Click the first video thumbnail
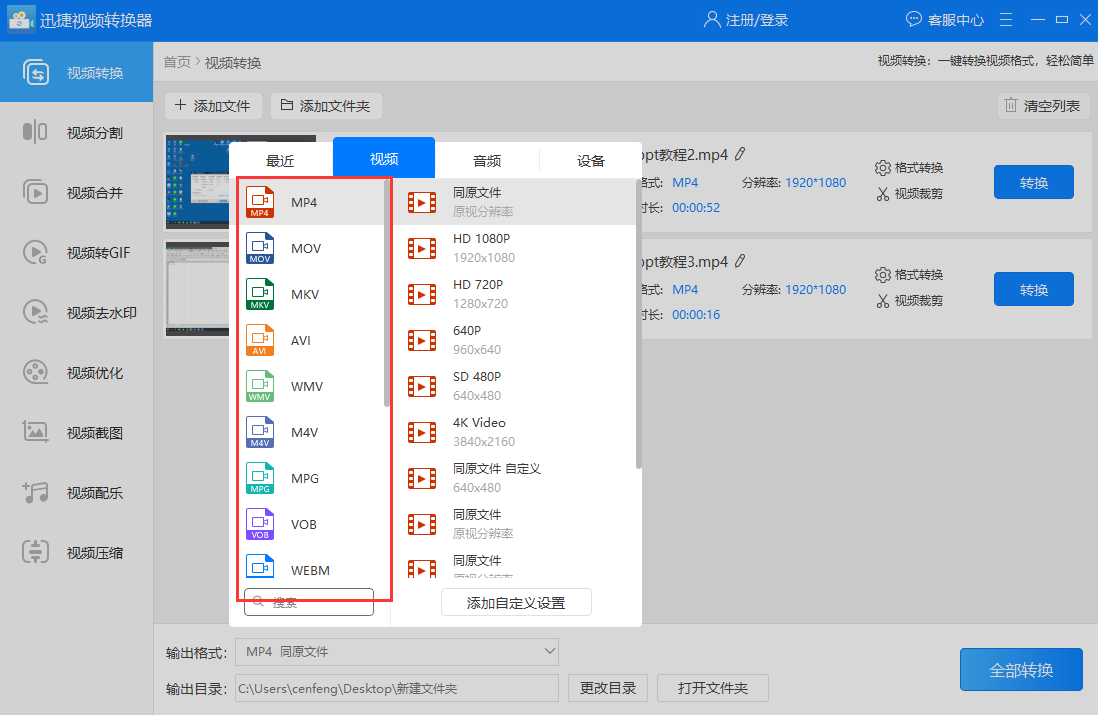The image size is (1098, 715). tap(197, 181)
